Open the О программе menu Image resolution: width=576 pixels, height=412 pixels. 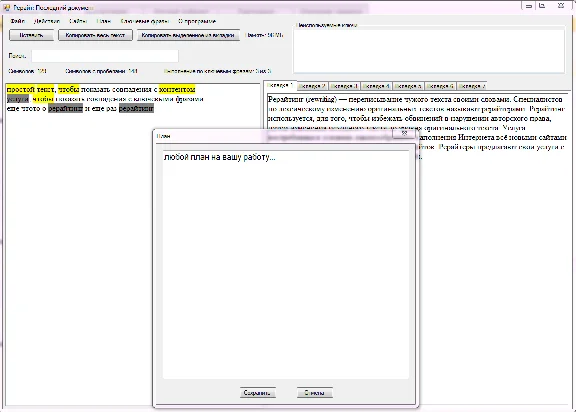197,21
